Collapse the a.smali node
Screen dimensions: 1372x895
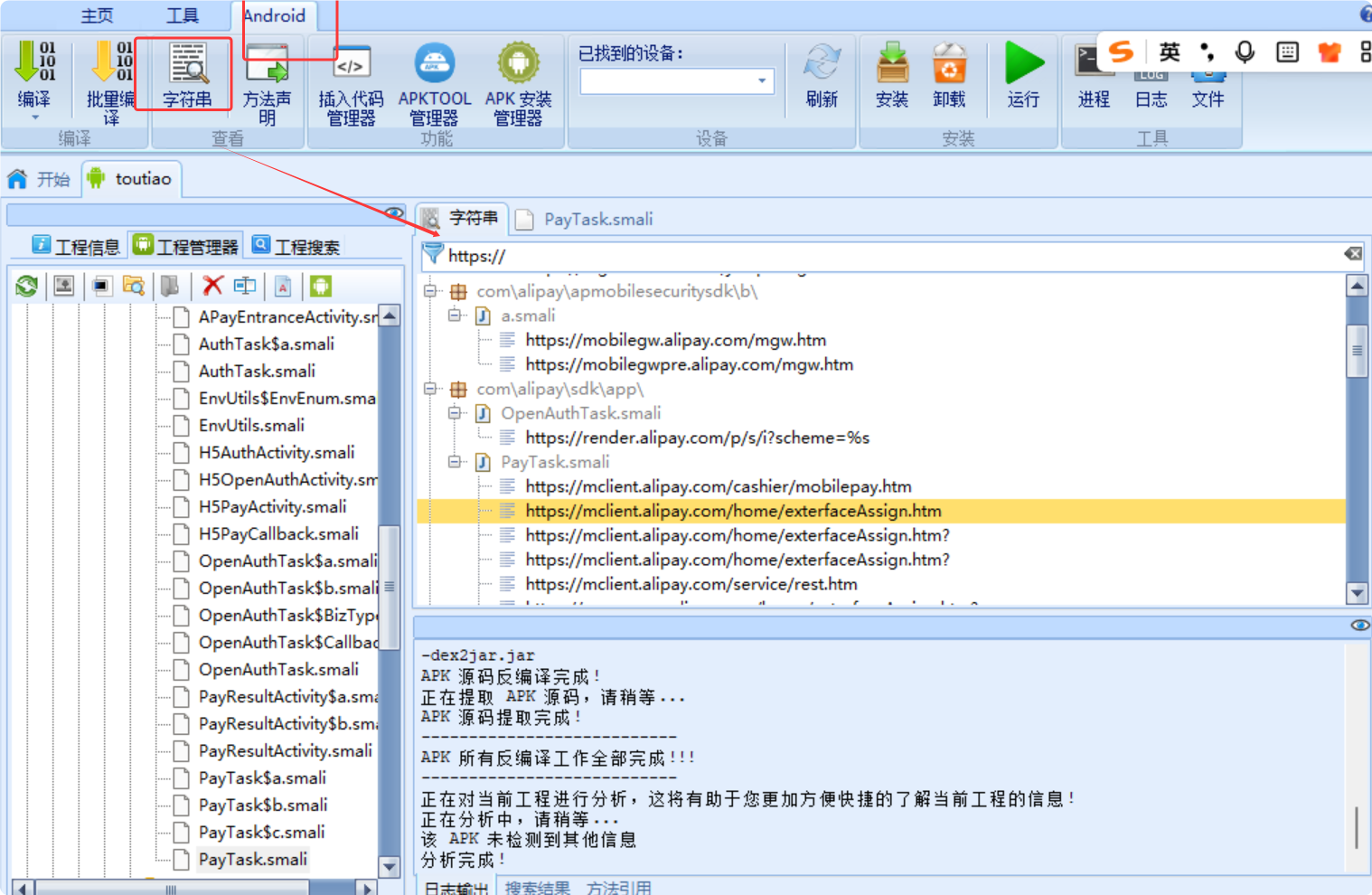[456, 316]
